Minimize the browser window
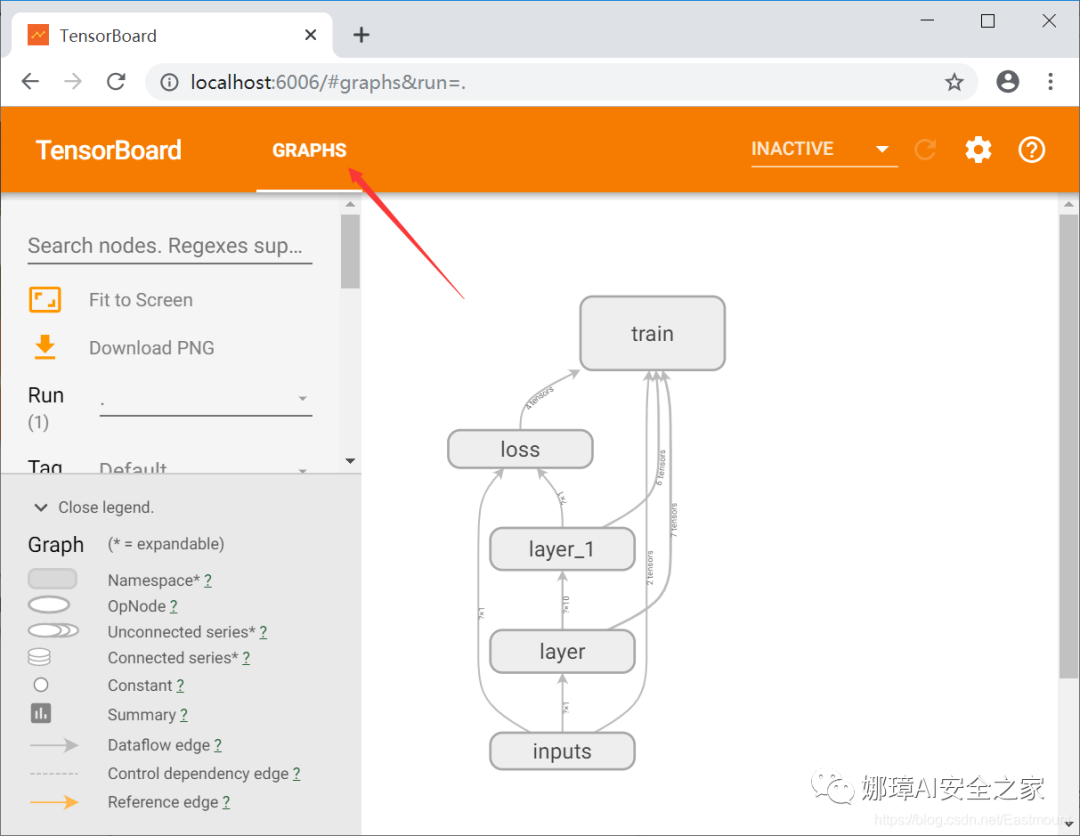Image resolution: width=1080 pixels, height=836 pixels. [x=927, y=21]
